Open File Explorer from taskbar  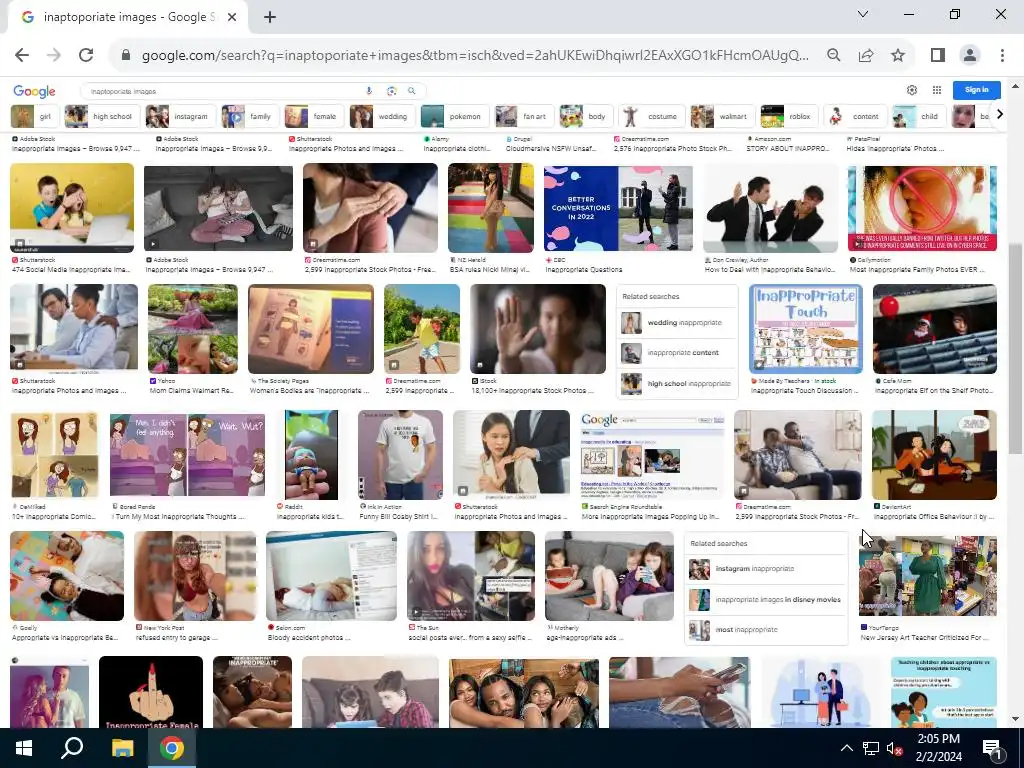coord(122,748)
